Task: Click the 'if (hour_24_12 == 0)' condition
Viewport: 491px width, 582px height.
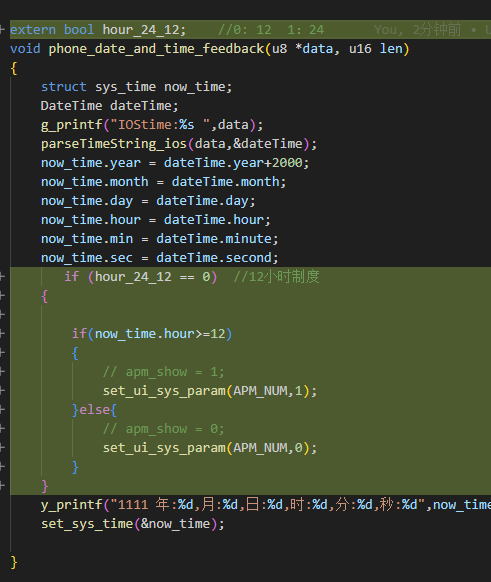Action: point(141,277)
